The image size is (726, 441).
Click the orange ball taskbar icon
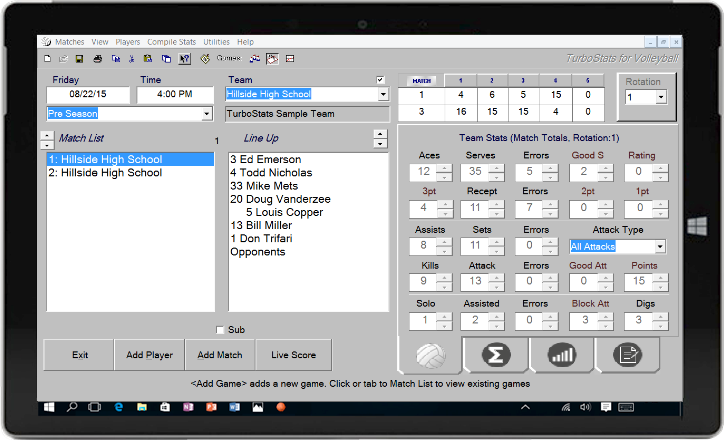281,407
